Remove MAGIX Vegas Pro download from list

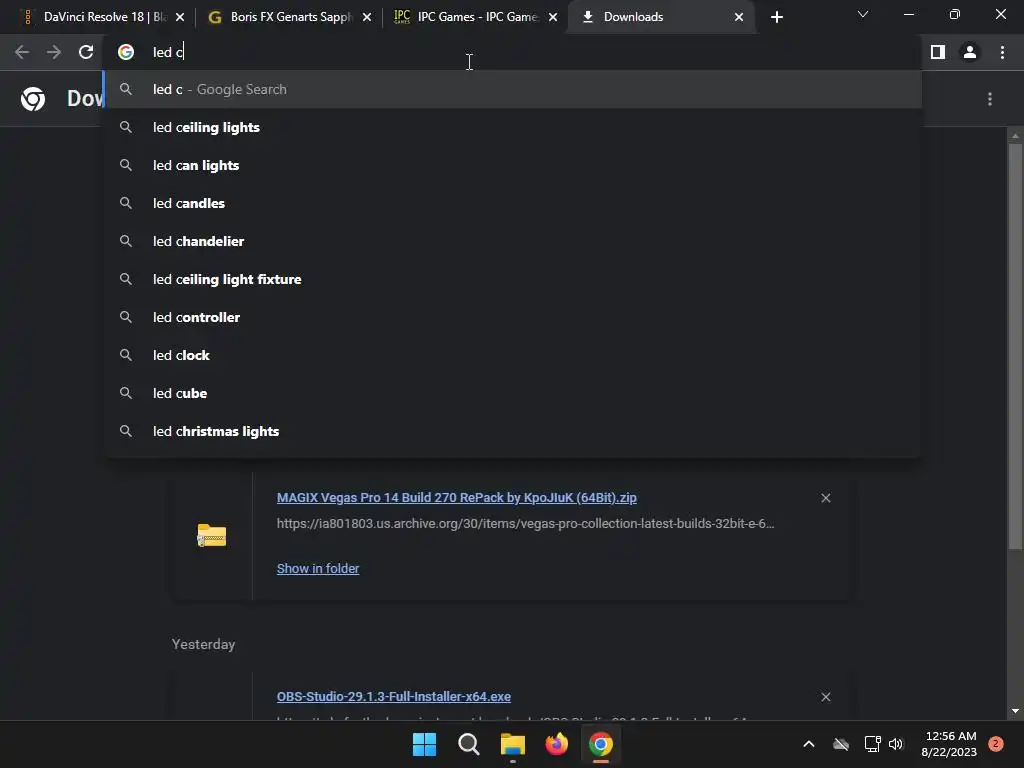tap(825, 498)
